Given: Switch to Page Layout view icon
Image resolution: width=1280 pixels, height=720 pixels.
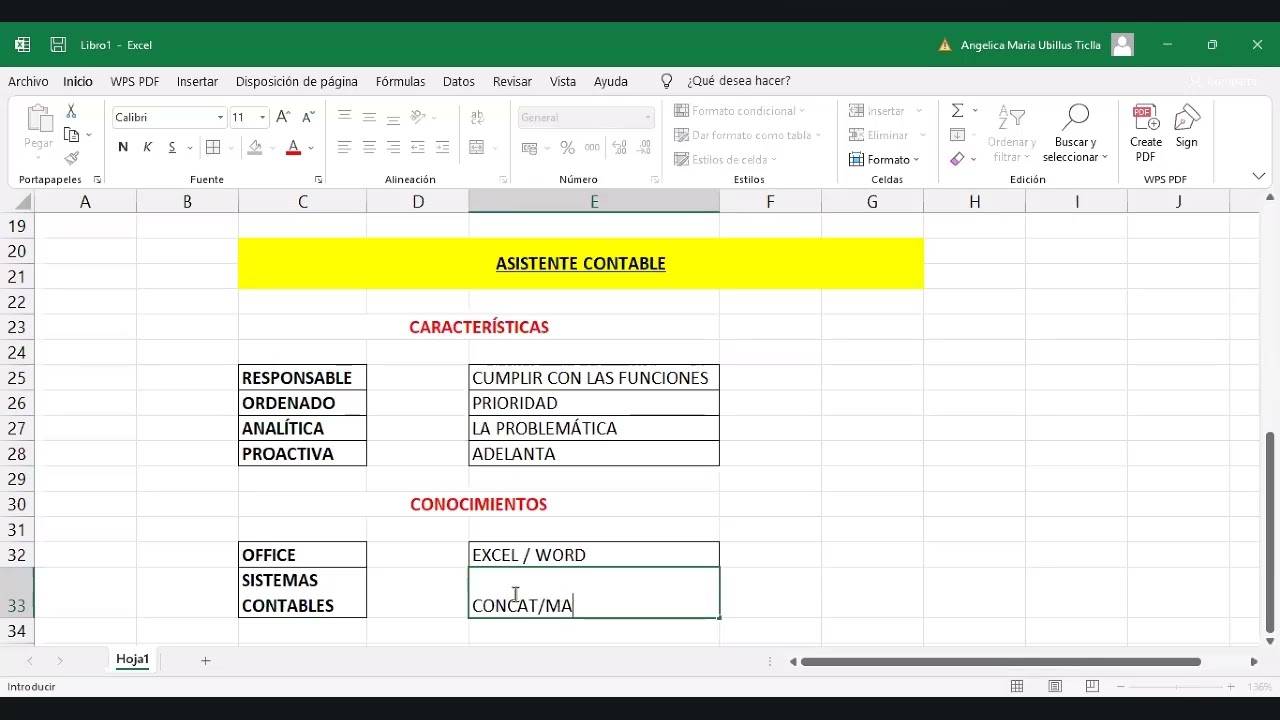Looking at the screenshot, I should pyautogui.click(x=1055, y=686).
